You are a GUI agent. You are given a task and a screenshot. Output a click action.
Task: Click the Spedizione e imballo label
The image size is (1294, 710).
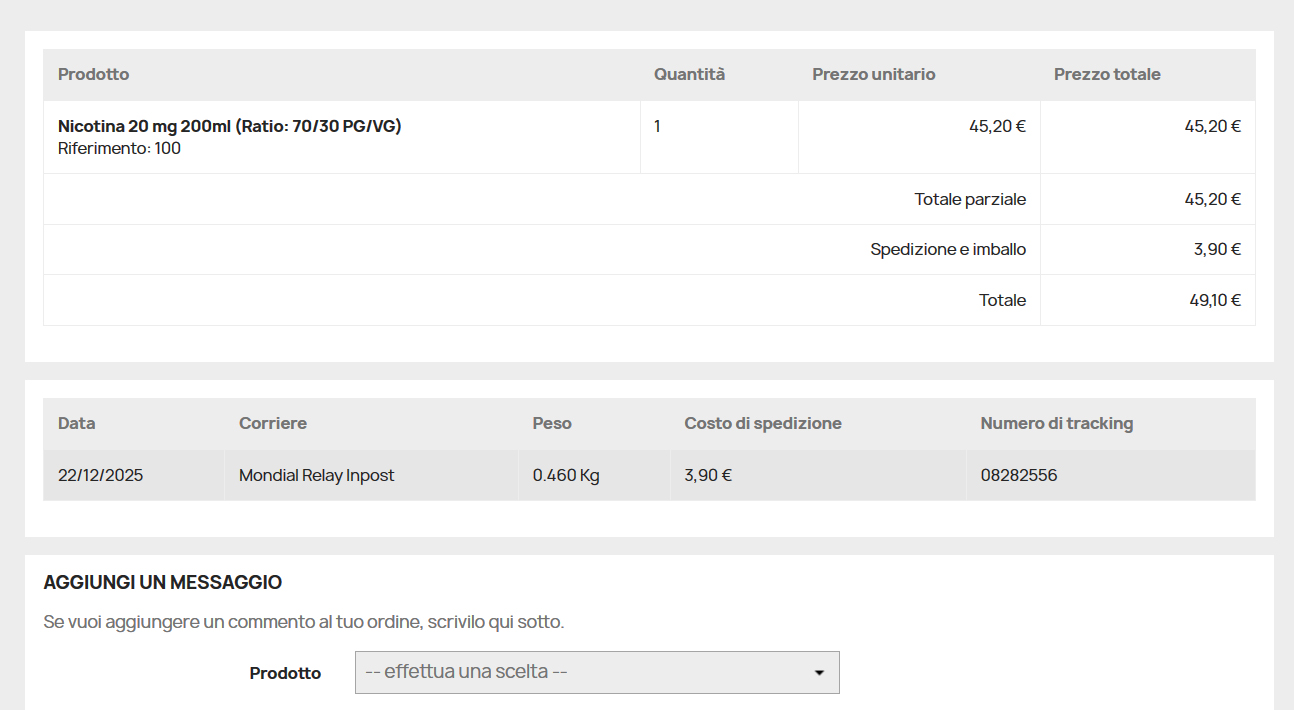tap(948, 249)
